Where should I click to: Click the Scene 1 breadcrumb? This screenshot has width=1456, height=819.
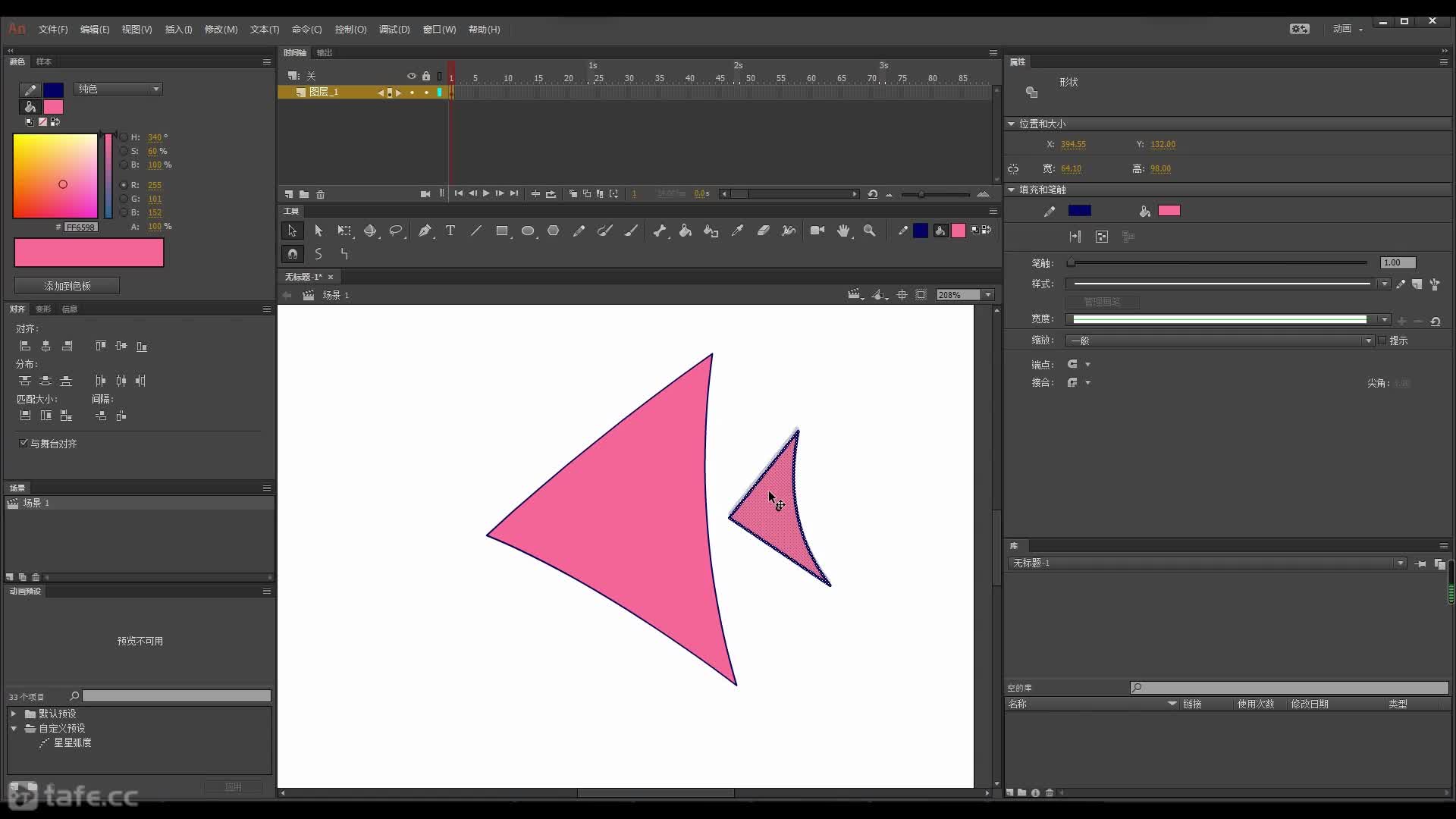336,295
